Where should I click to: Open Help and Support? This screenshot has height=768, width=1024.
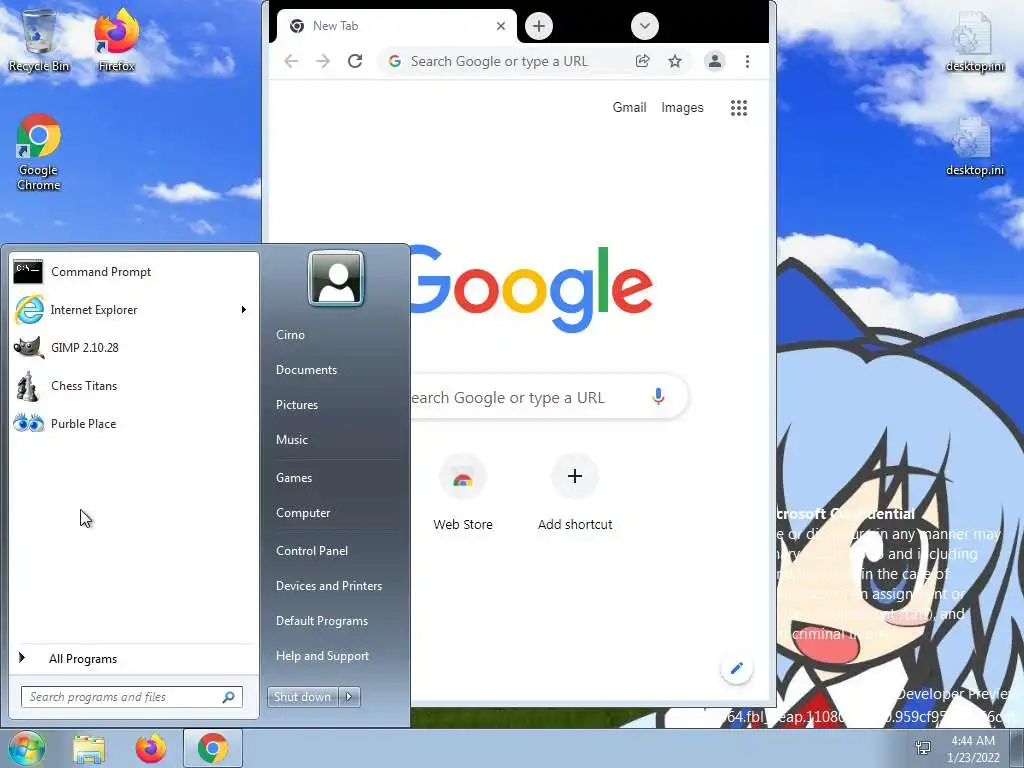click(x=322, y=656)
